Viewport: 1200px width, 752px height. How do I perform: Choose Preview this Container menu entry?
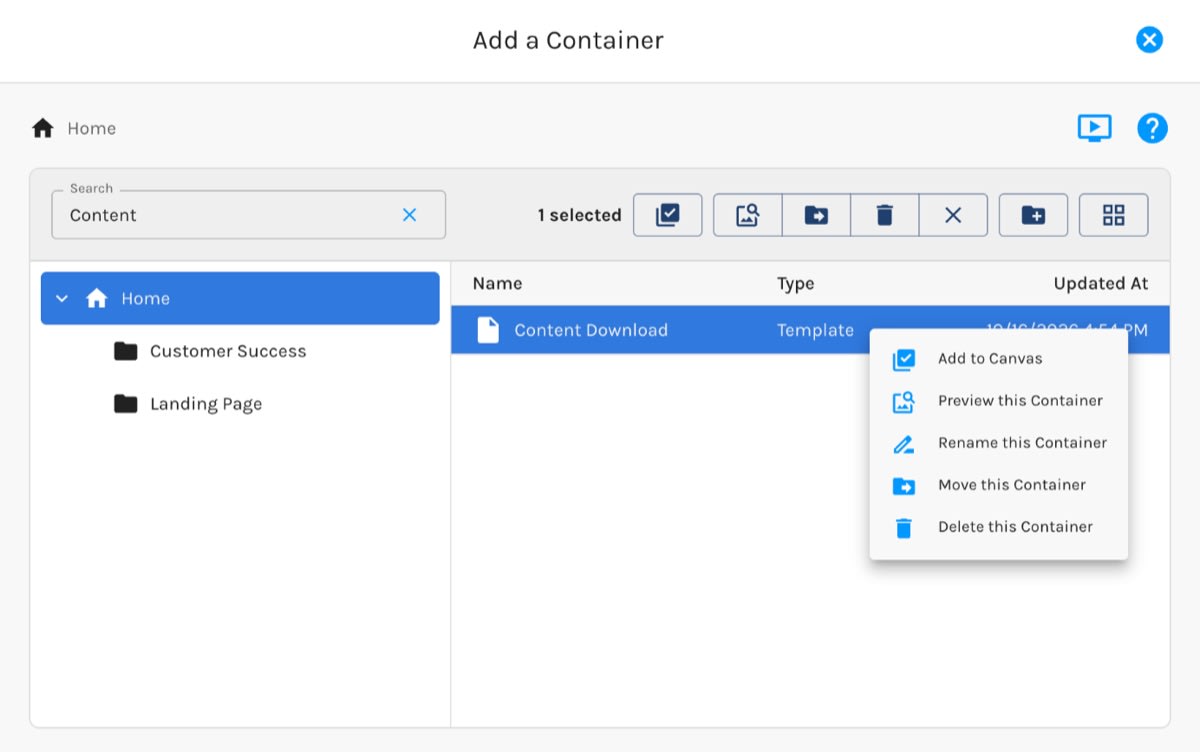point(999,400)
